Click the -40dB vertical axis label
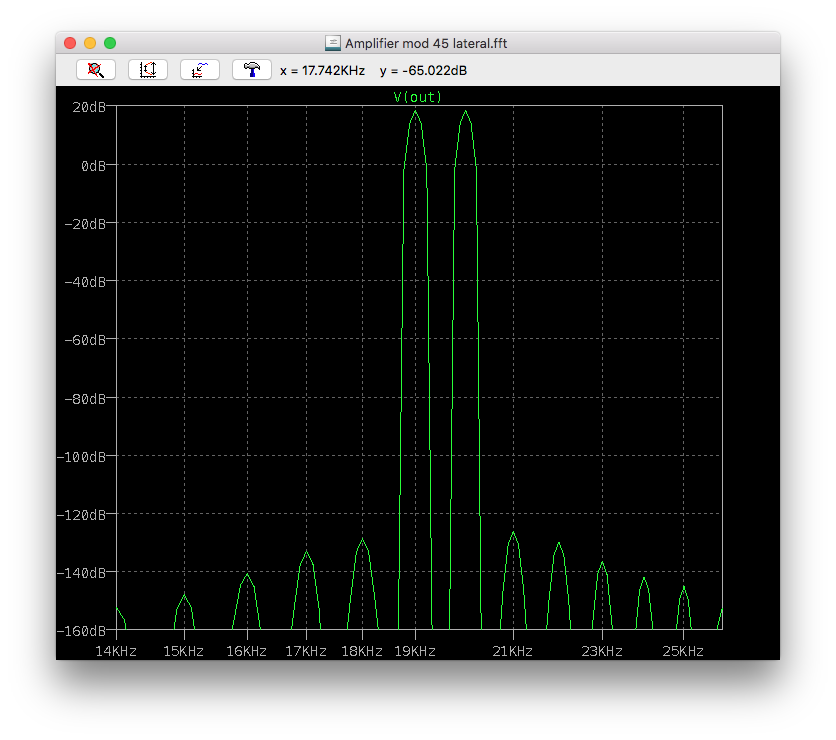The image size is (836, 740). click(x=85, y=282)
